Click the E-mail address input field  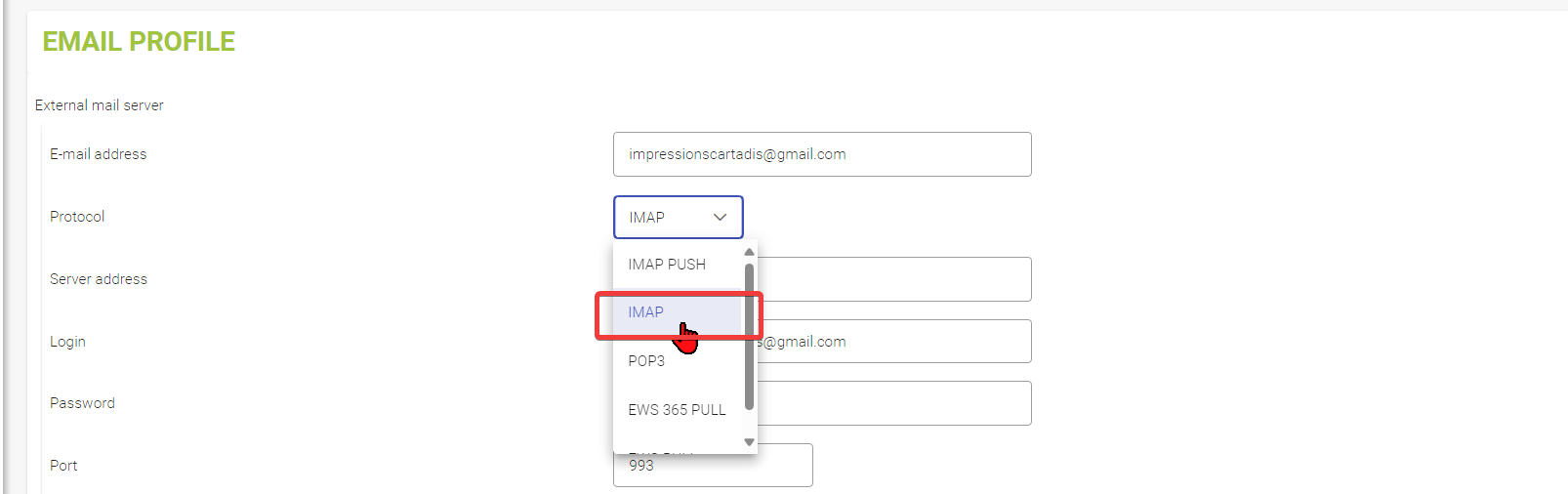[822, 154]
